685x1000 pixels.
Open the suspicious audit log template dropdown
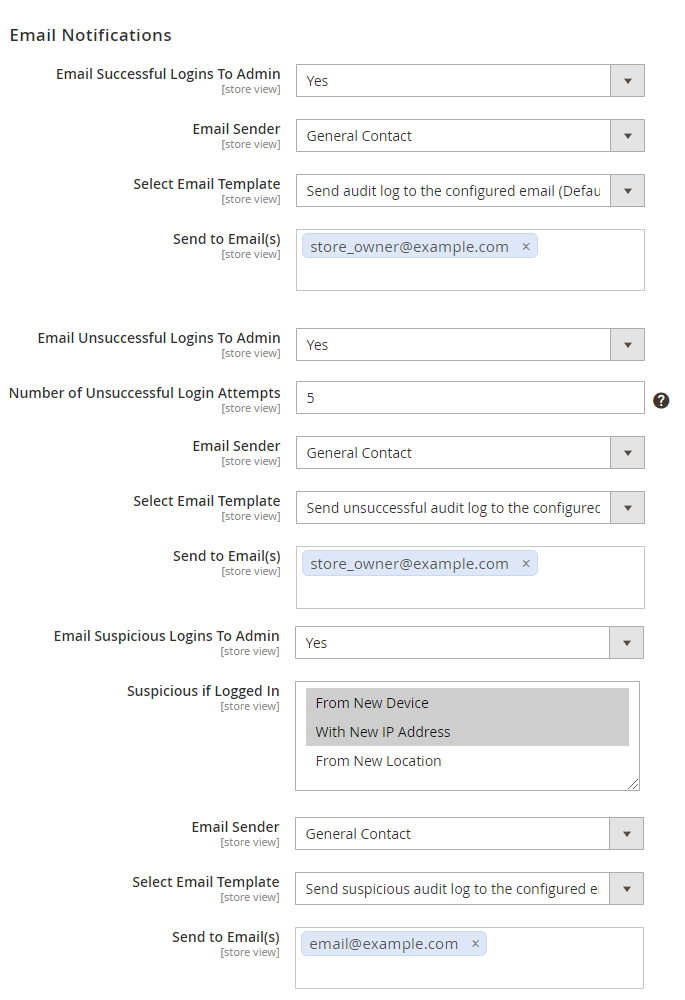point(469,889)
